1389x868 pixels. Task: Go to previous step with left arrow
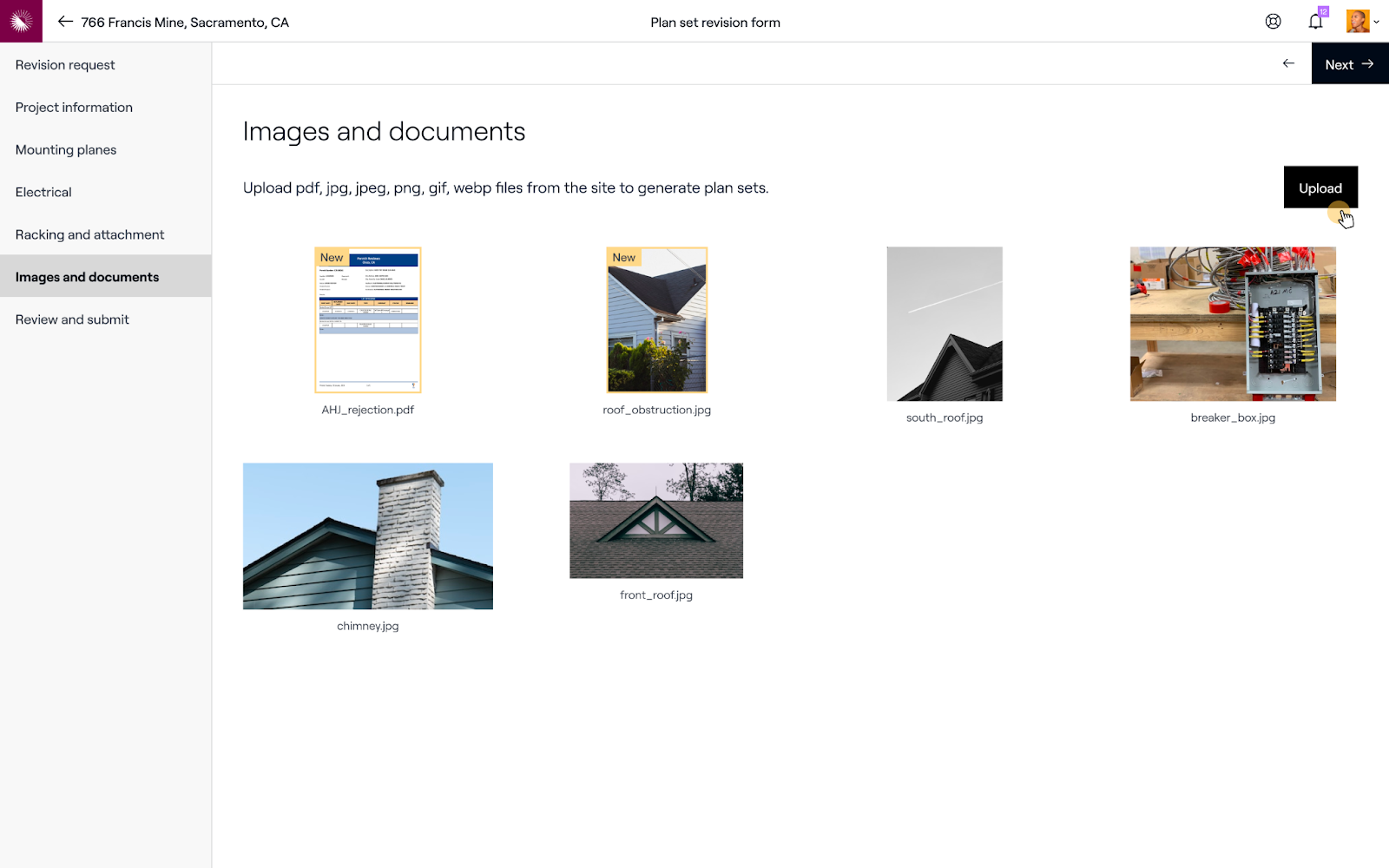(1288, 63)
